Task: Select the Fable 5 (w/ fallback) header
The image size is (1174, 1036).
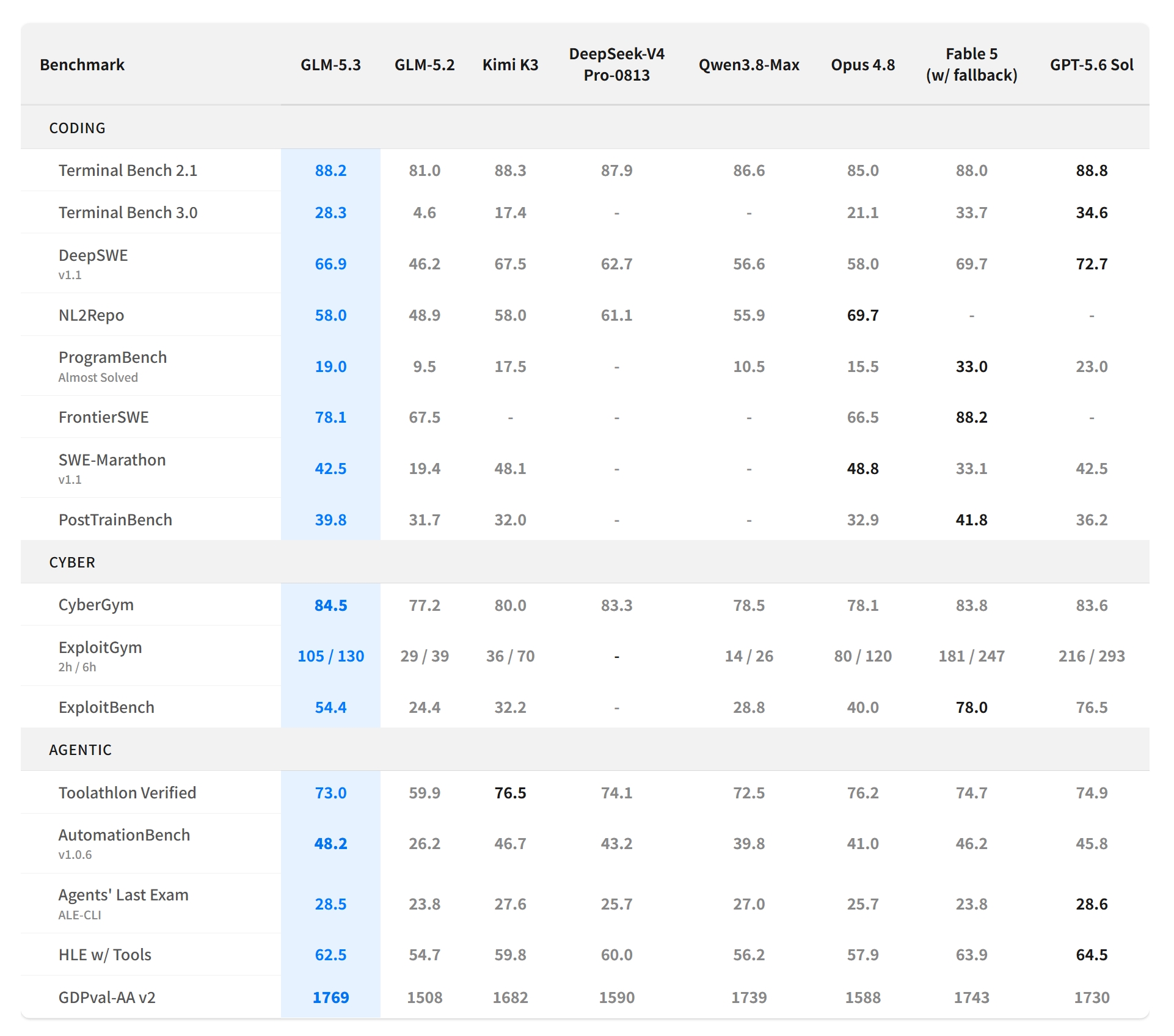Action: tap(971, 64)
